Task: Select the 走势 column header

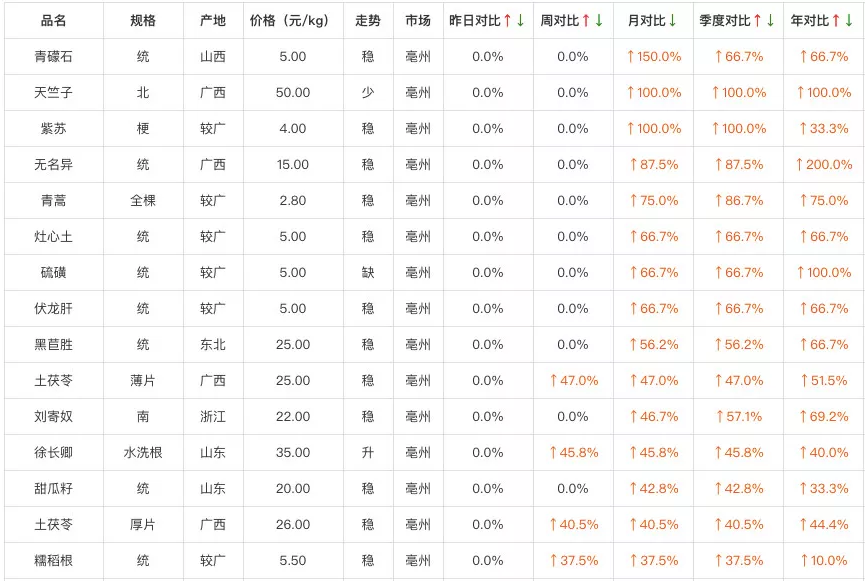Action: pos(368,21)
